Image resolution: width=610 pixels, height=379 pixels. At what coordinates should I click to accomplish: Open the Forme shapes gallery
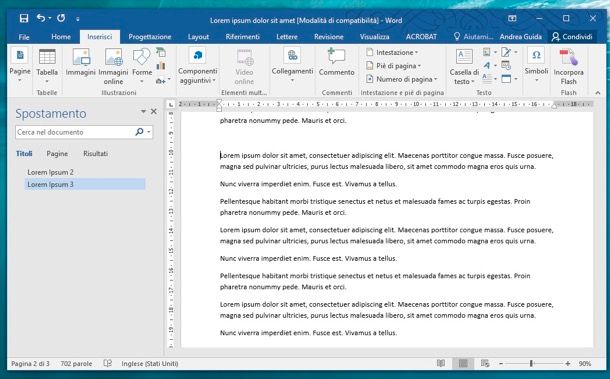point(142,65)
